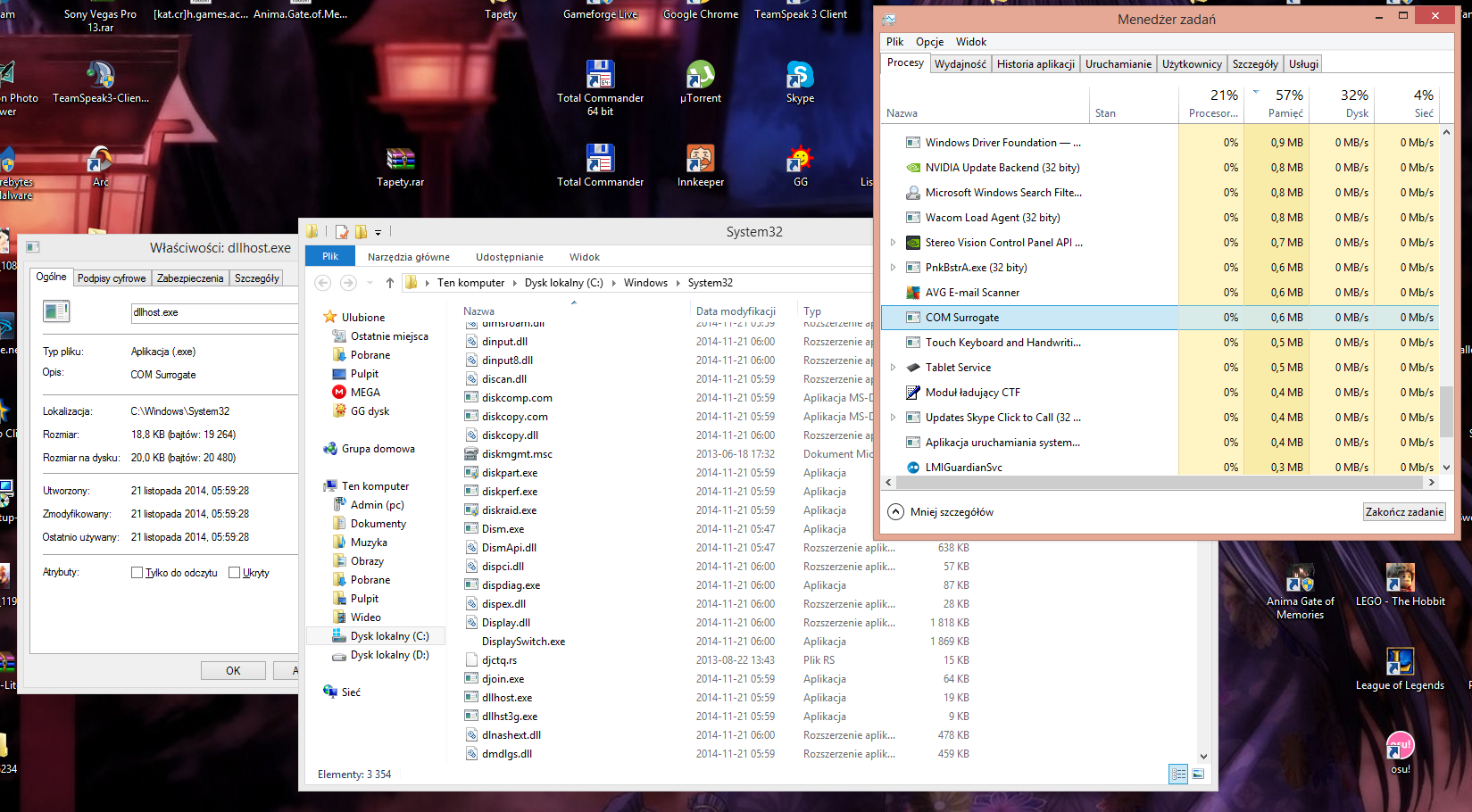The image size is (1472, 812).
Task: Click the 'Zakończ zadanie' button
Action: pos(1404,512)
